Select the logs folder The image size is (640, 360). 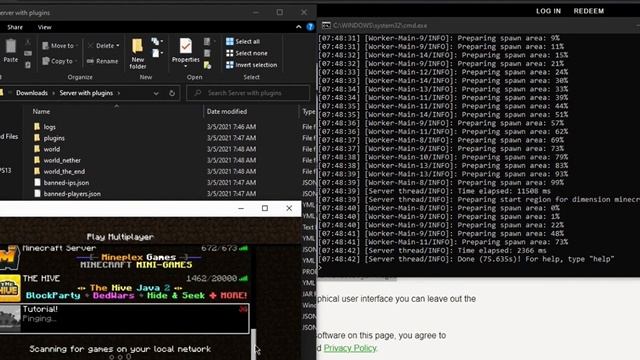(x=49, y=127)
